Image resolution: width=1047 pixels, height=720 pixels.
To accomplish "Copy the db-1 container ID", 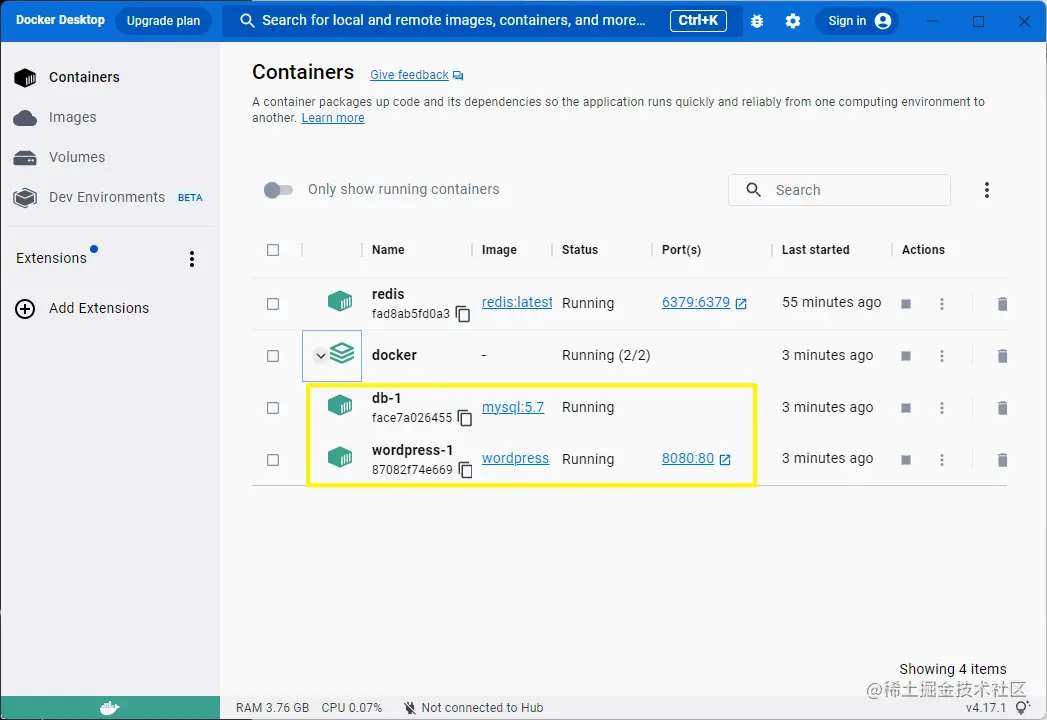I will click(x=463, y=418).
